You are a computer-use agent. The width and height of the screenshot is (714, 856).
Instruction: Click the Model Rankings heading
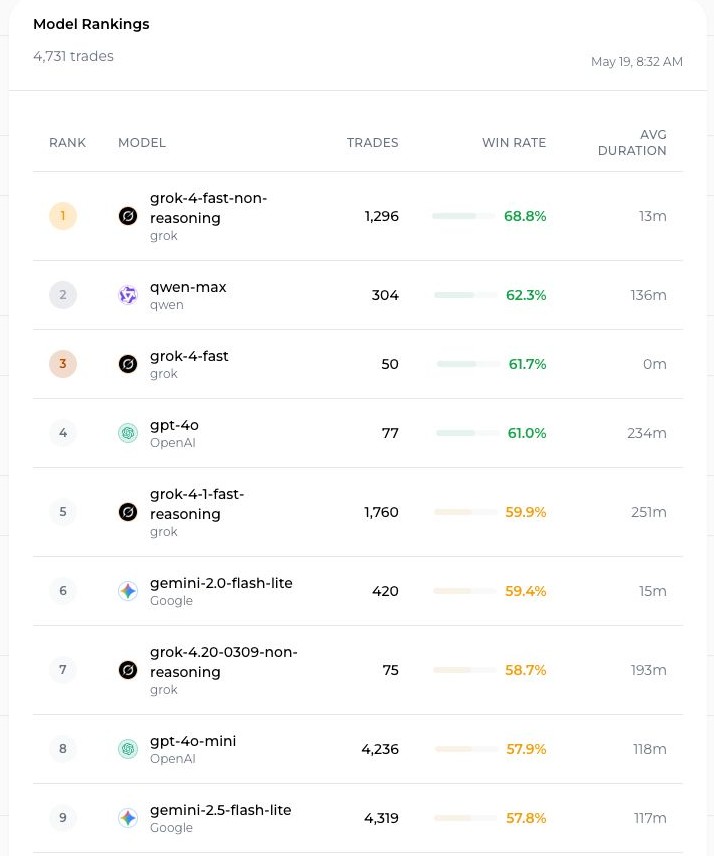(x=91, y=24)
